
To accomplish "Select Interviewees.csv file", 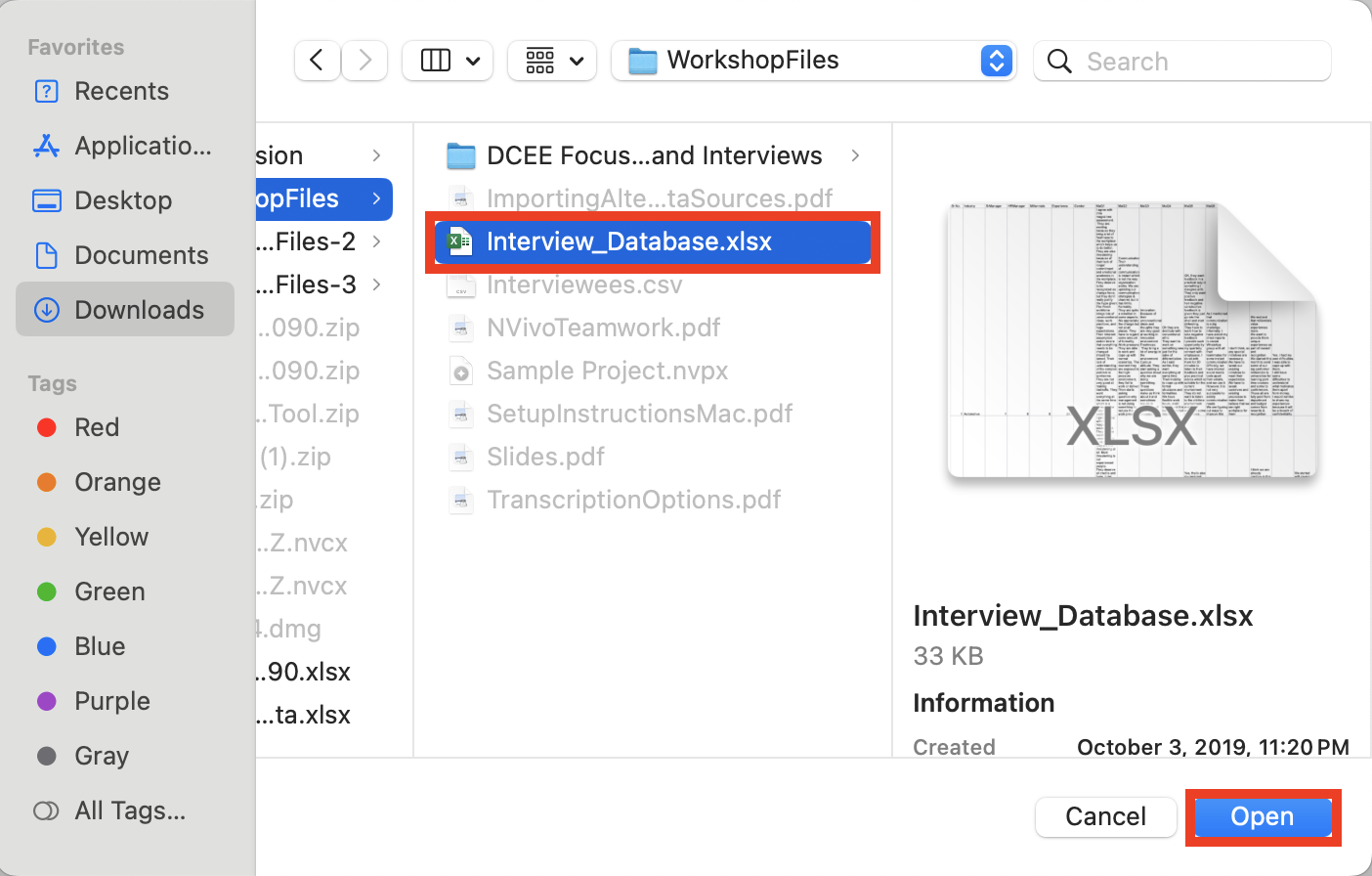I will point(652,285).
